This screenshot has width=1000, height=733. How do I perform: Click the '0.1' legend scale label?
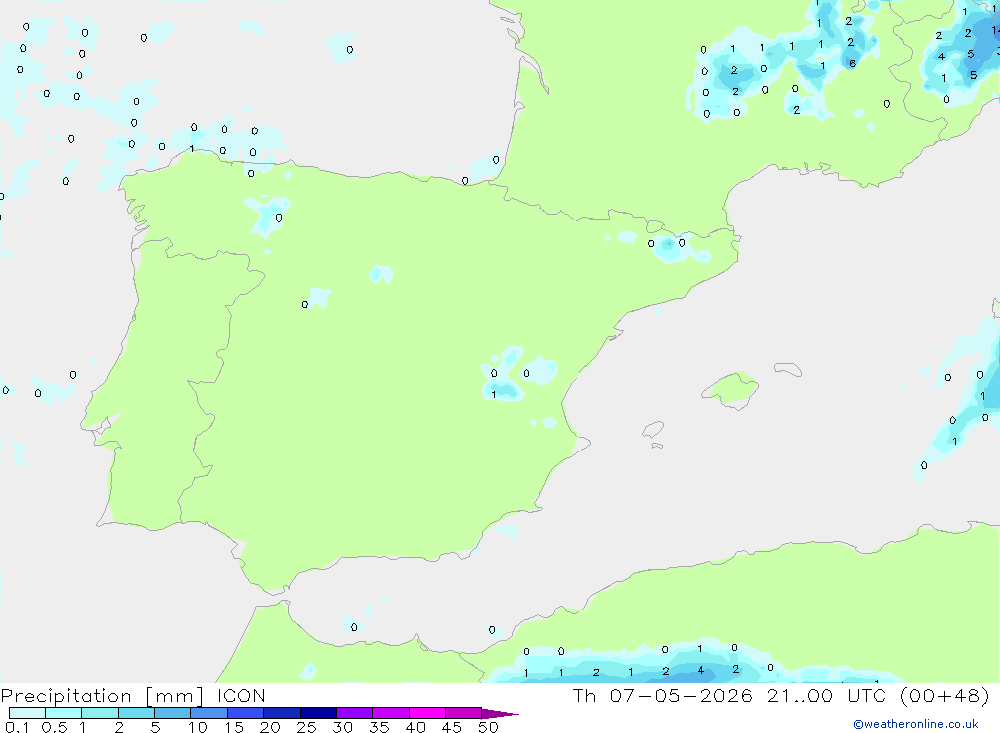click(x=17, y=727)
